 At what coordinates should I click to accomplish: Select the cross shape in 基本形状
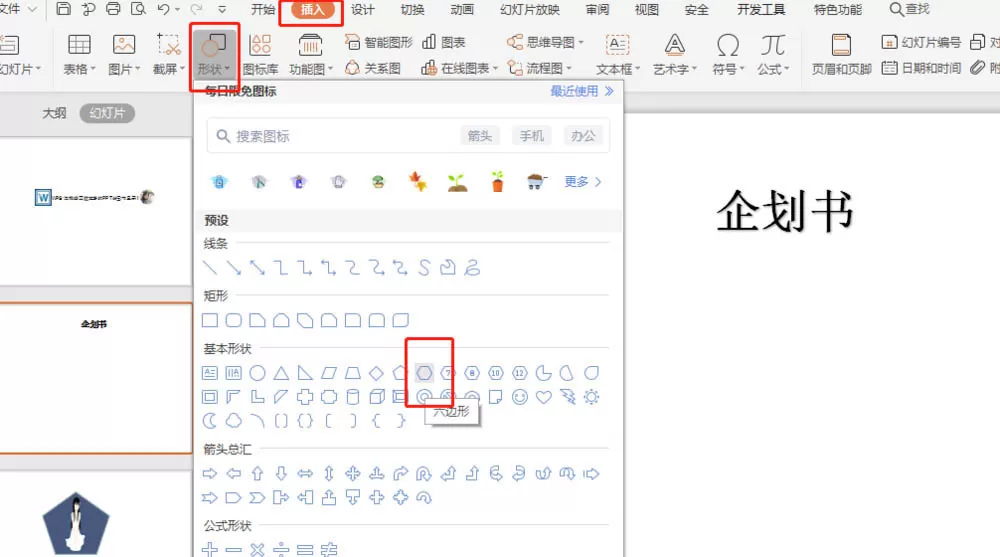click(x=305, y=397)
